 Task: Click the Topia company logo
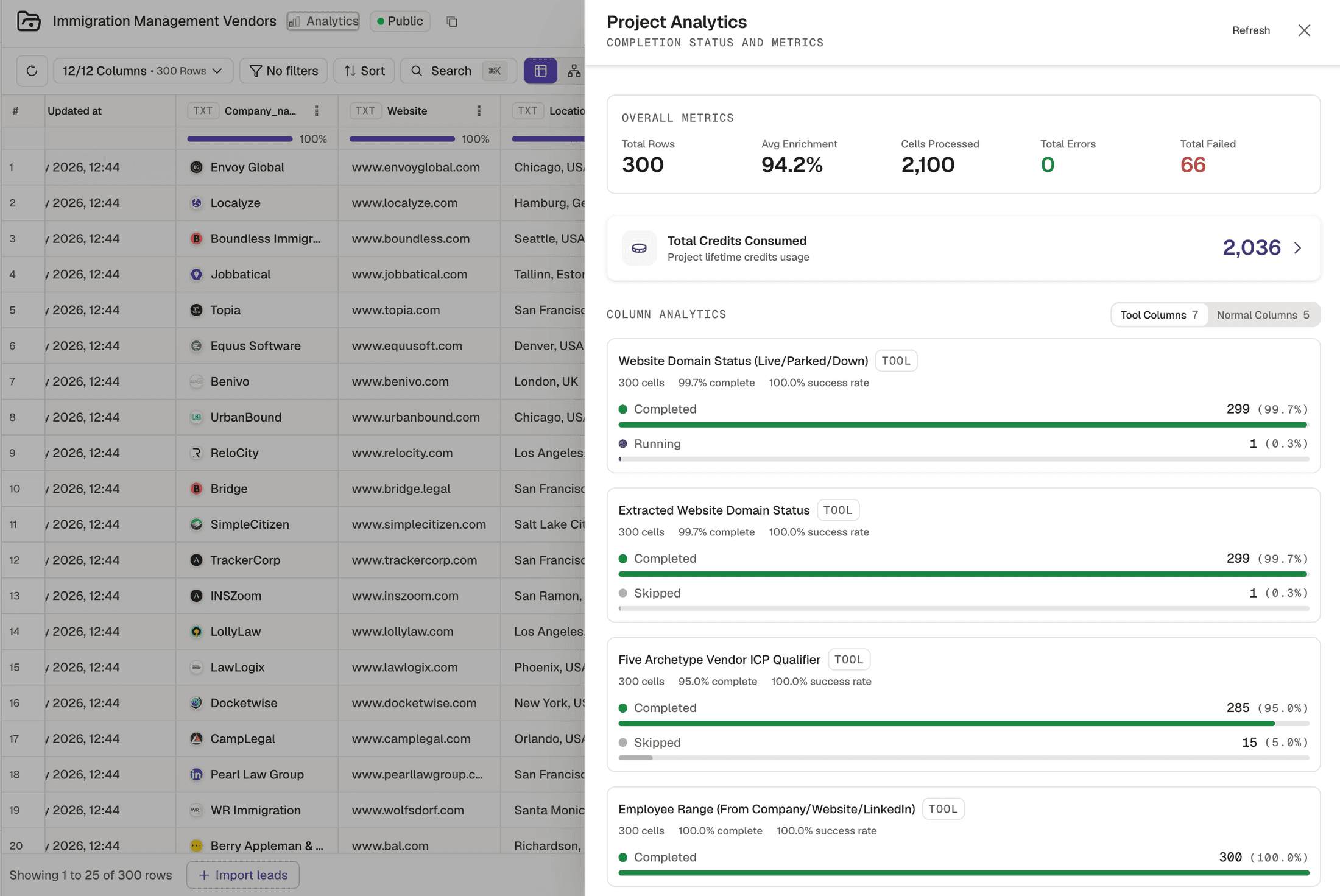196,310
